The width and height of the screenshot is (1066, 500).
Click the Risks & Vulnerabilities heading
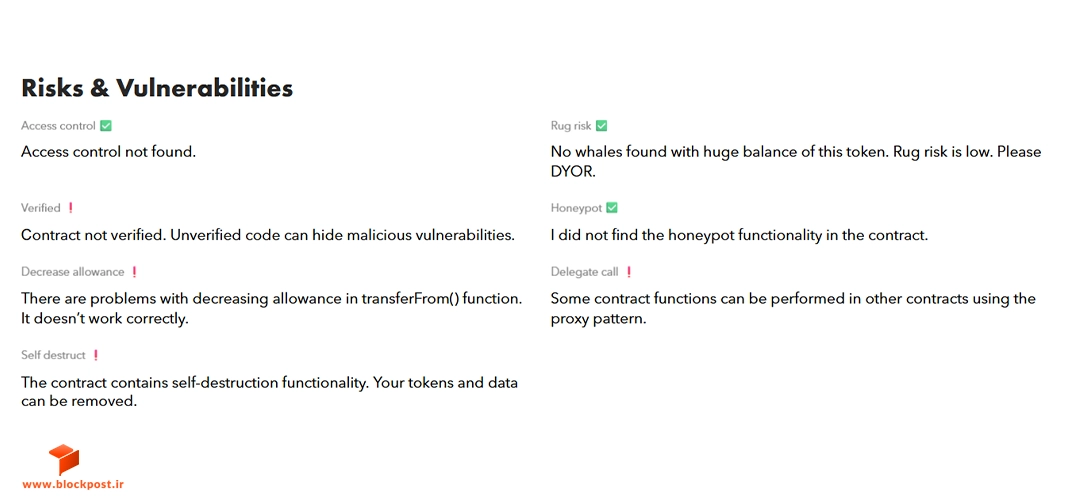tap(157, 88)
